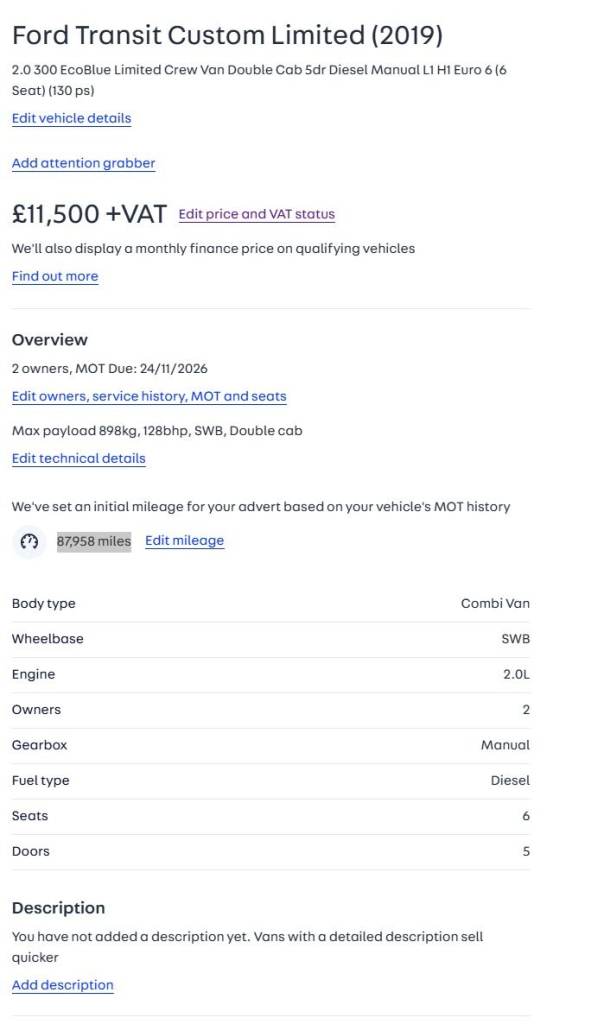Screen dimensions: 604x1024
Task: Click the £11,500 +VAT price
Action: [x=88, y=214]
